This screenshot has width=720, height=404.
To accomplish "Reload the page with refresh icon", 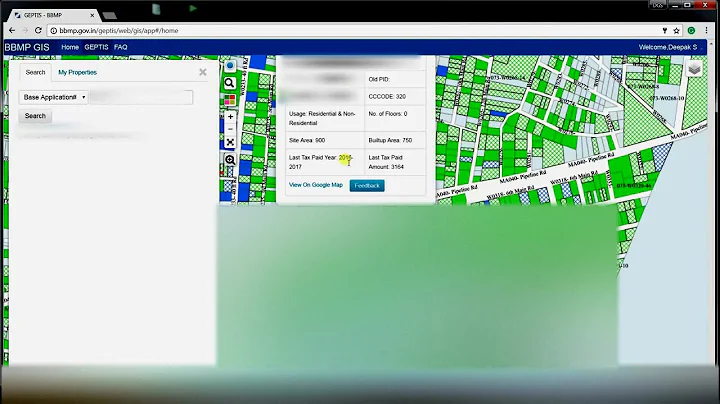I will click(x=39, y=30).
